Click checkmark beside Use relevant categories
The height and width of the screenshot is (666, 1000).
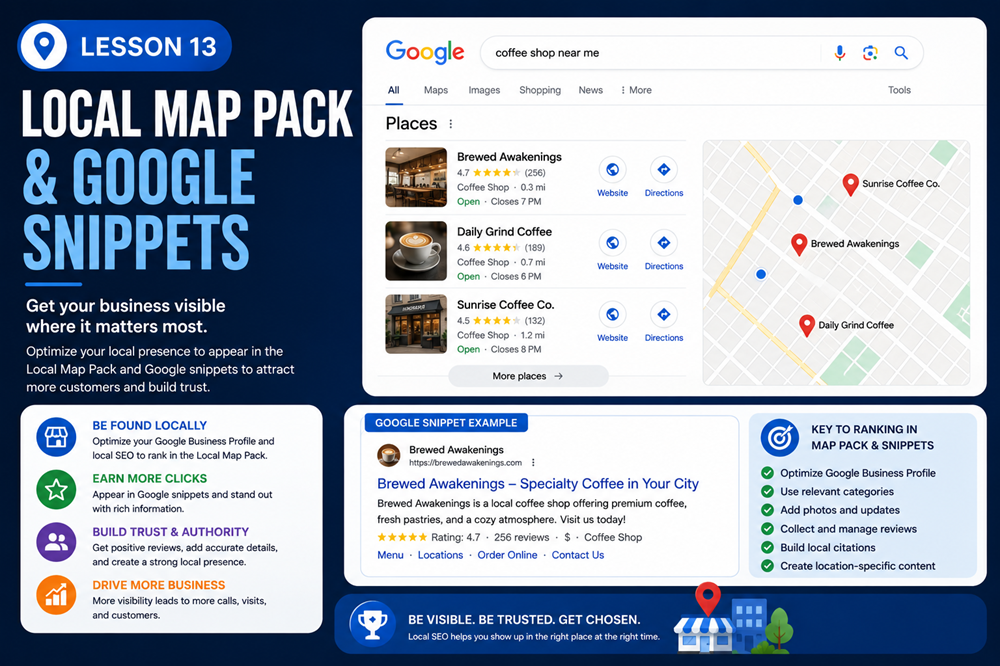[767, 491]
